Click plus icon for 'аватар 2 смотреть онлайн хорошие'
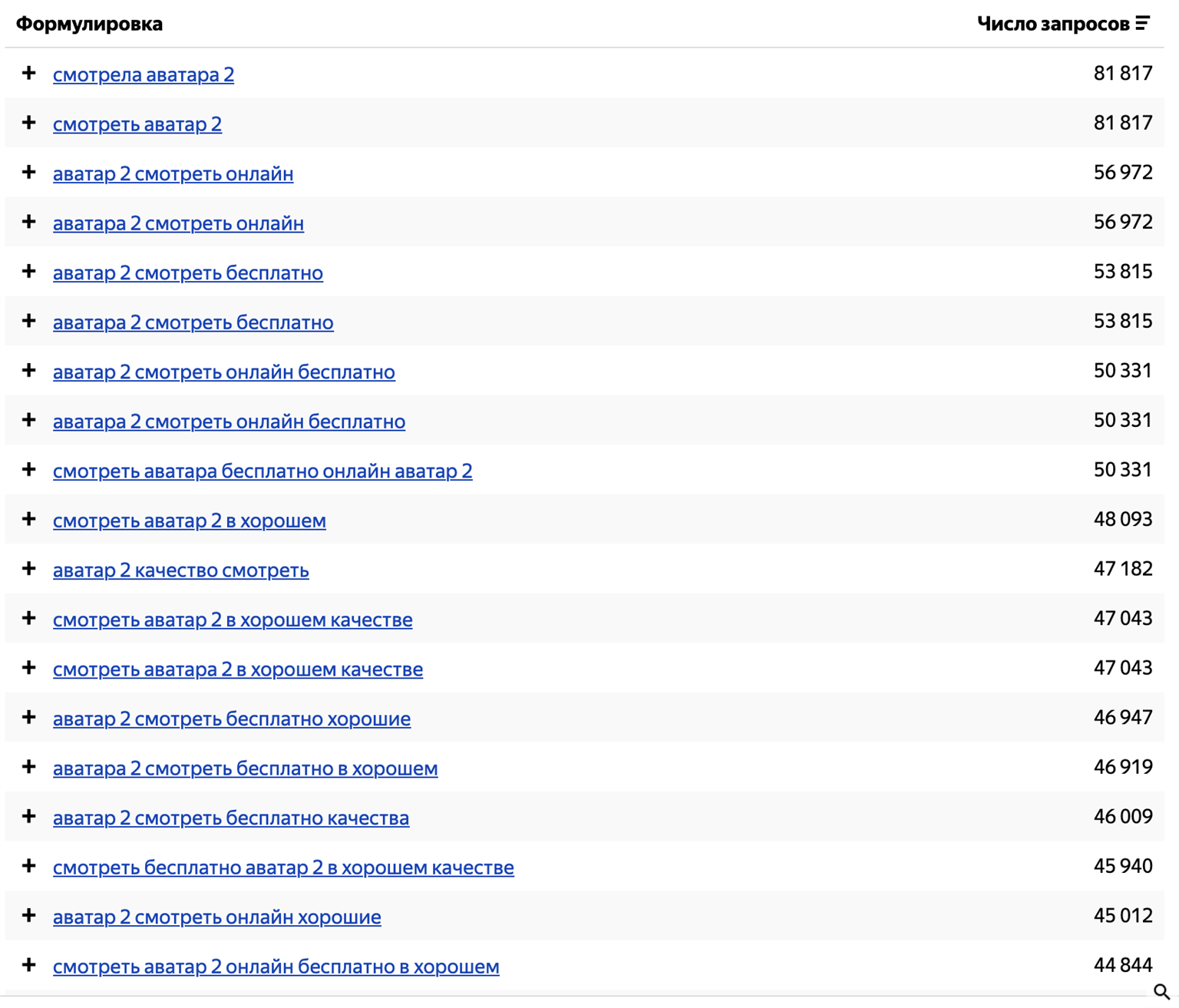 pos(28,915)
